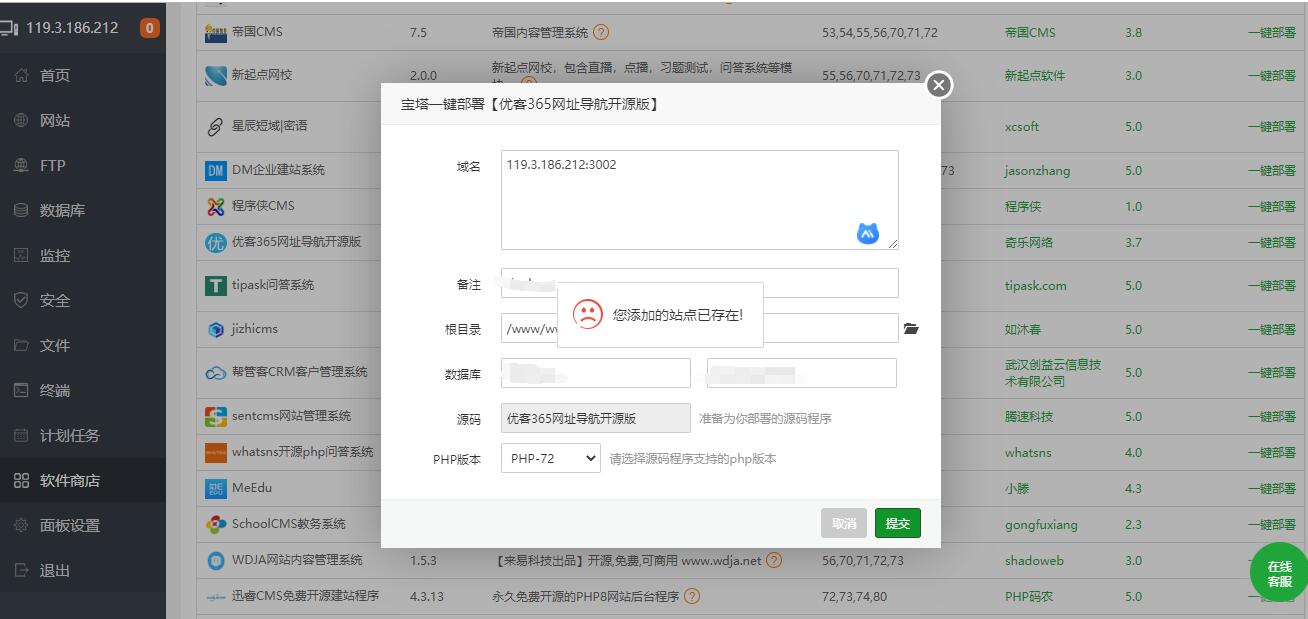The width and height of the screenshot is (1308, 619).
Task: Click the jizhicms icon
Action: pyautogui.click(x=215, y=329)
